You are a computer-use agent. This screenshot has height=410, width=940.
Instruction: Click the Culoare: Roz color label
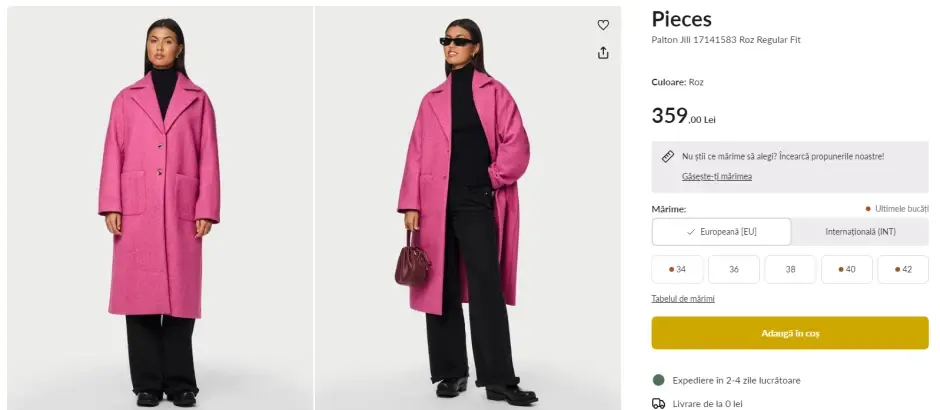coord(678,82)
